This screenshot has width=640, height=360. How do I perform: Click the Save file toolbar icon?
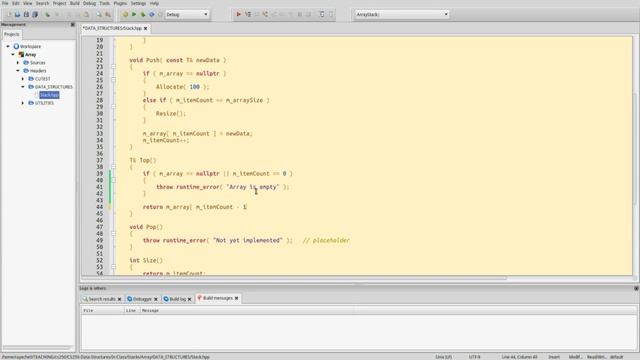(x=26, y=14)
